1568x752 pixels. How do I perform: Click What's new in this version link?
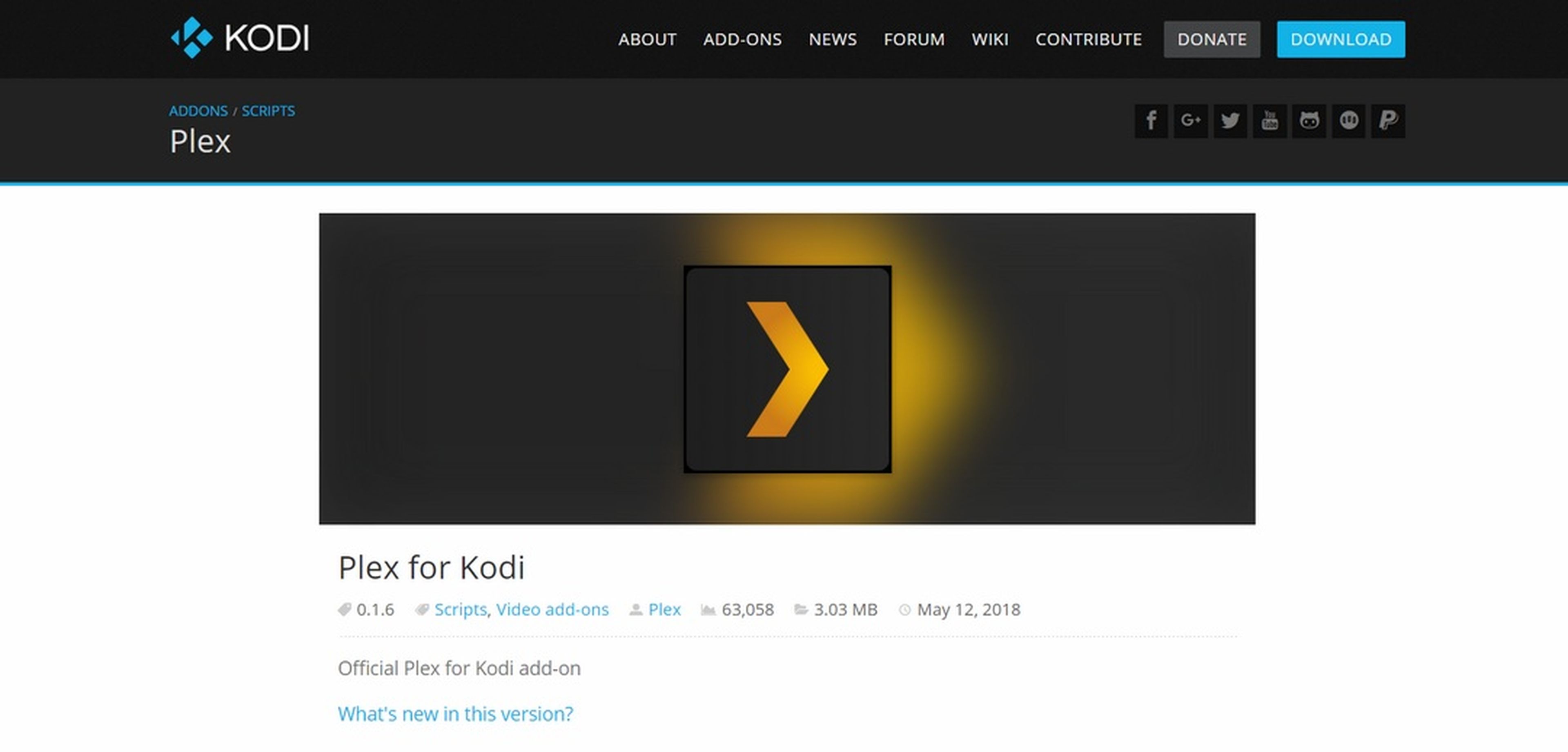point(455,713)
